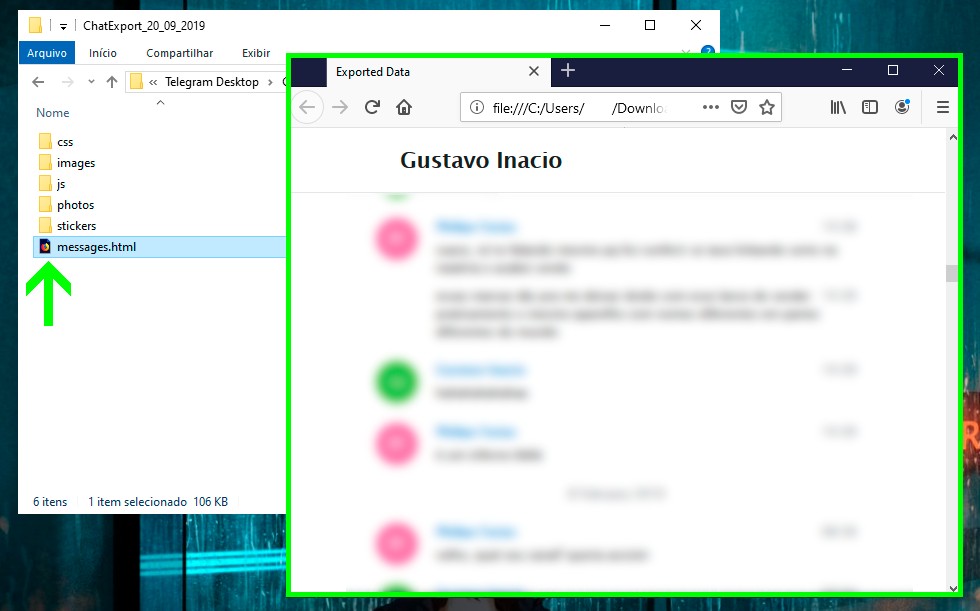
Task: Open the Firefox Library panel
Action: click(x=838, y=107)
